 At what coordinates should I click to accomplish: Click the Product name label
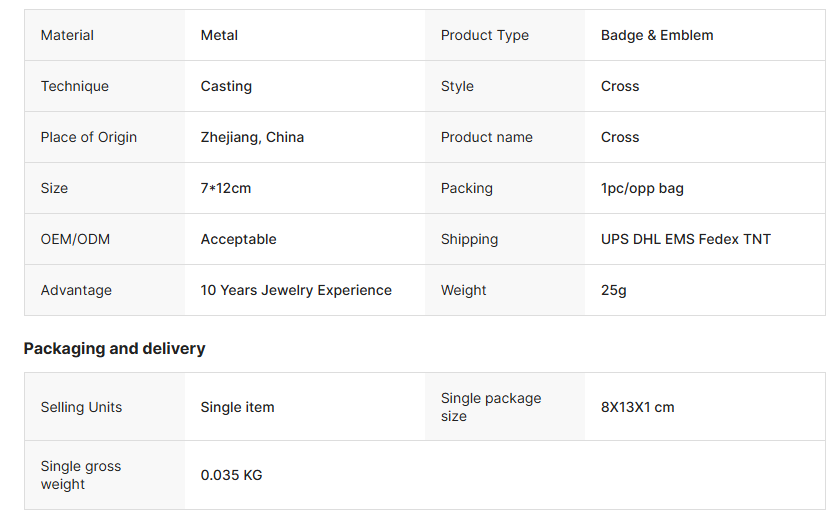pyautogui.click(x=486, y=137)
